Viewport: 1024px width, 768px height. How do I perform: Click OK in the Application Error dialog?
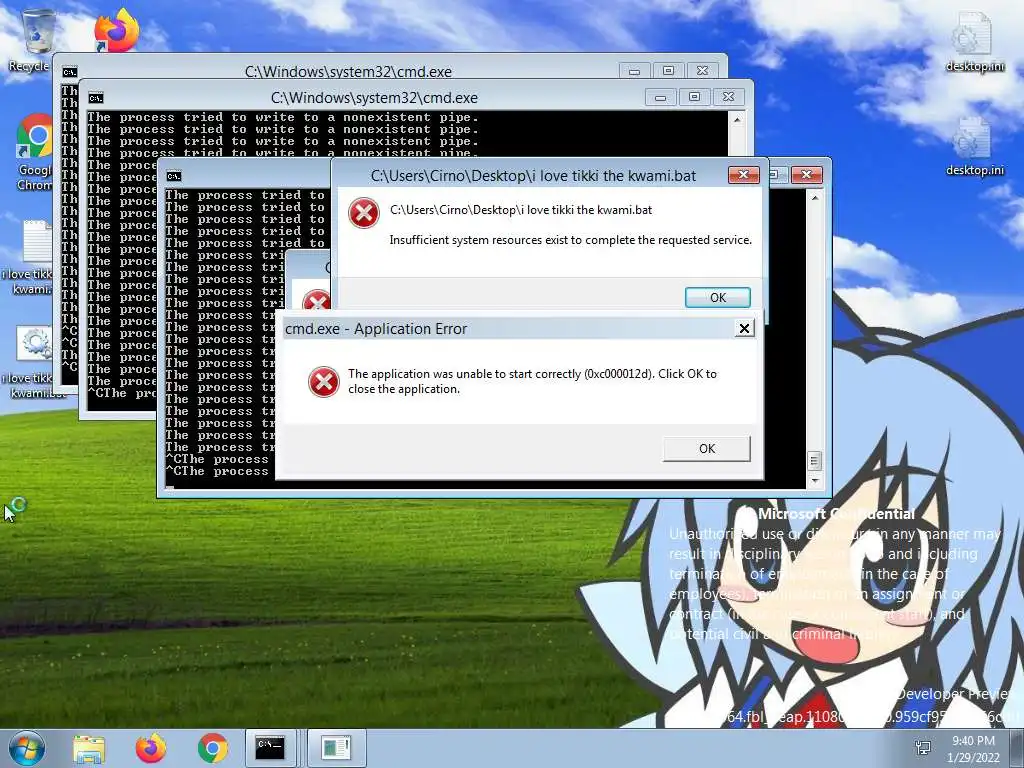[707, 449]
